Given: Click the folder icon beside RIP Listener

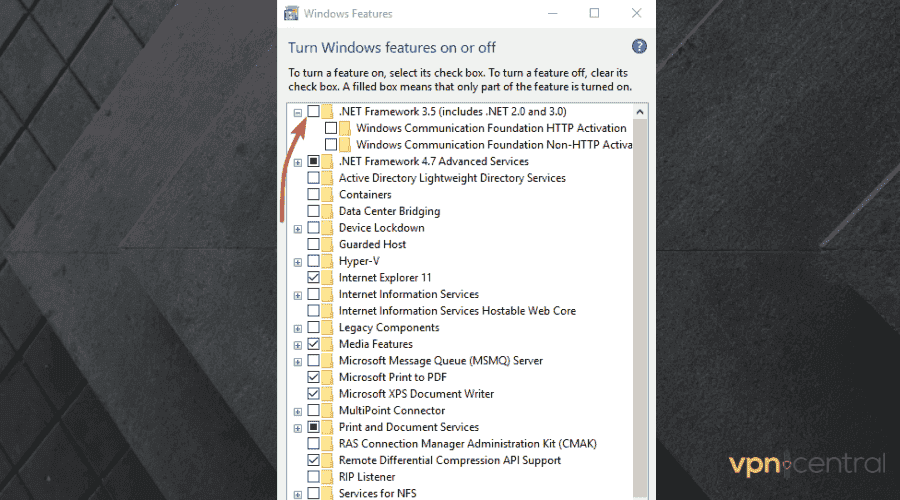Looking at the screenshot, I should coord(327,477).
